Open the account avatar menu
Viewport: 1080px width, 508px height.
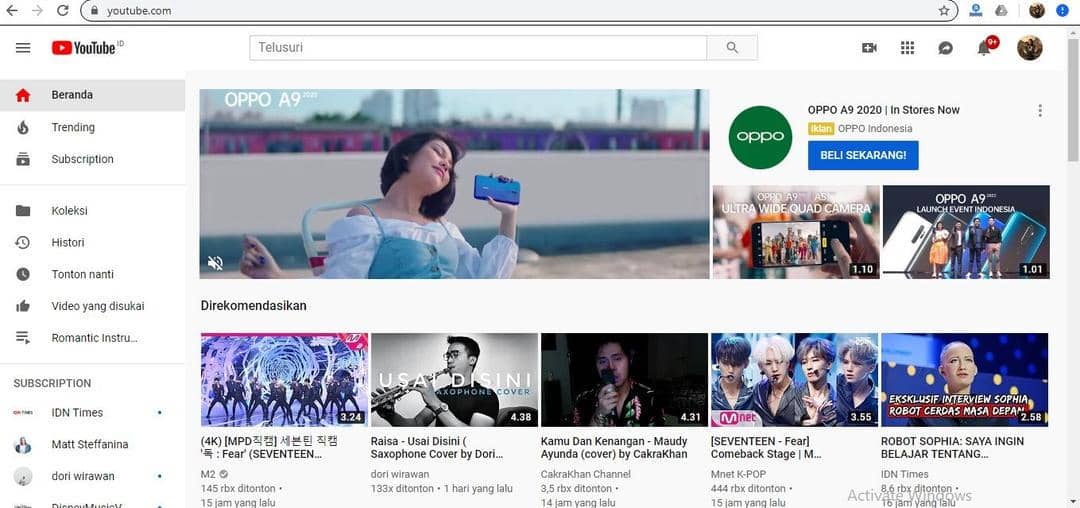pyautogui.click(x=1029, y=48)
